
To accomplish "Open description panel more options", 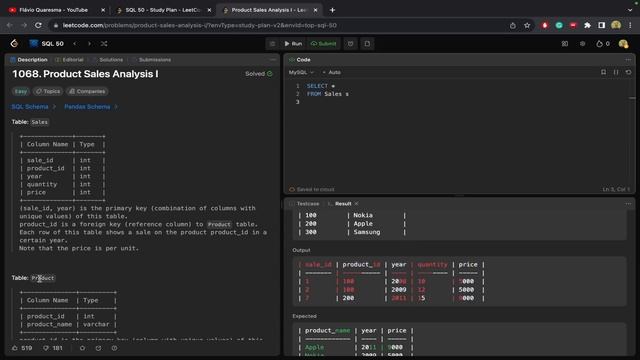I will [x=273, y=60].
